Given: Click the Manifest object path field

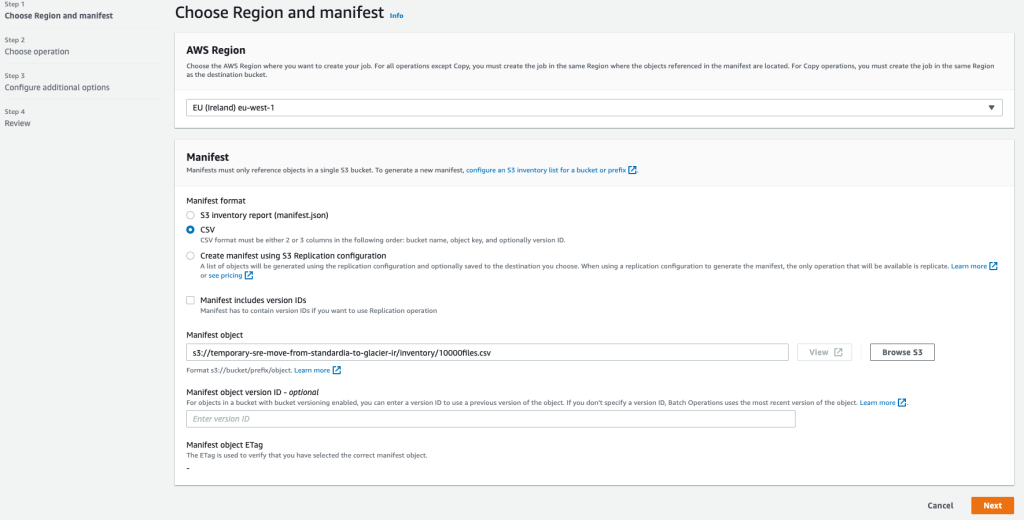Looking at the screenshot, I should click(x=487, y=352).
